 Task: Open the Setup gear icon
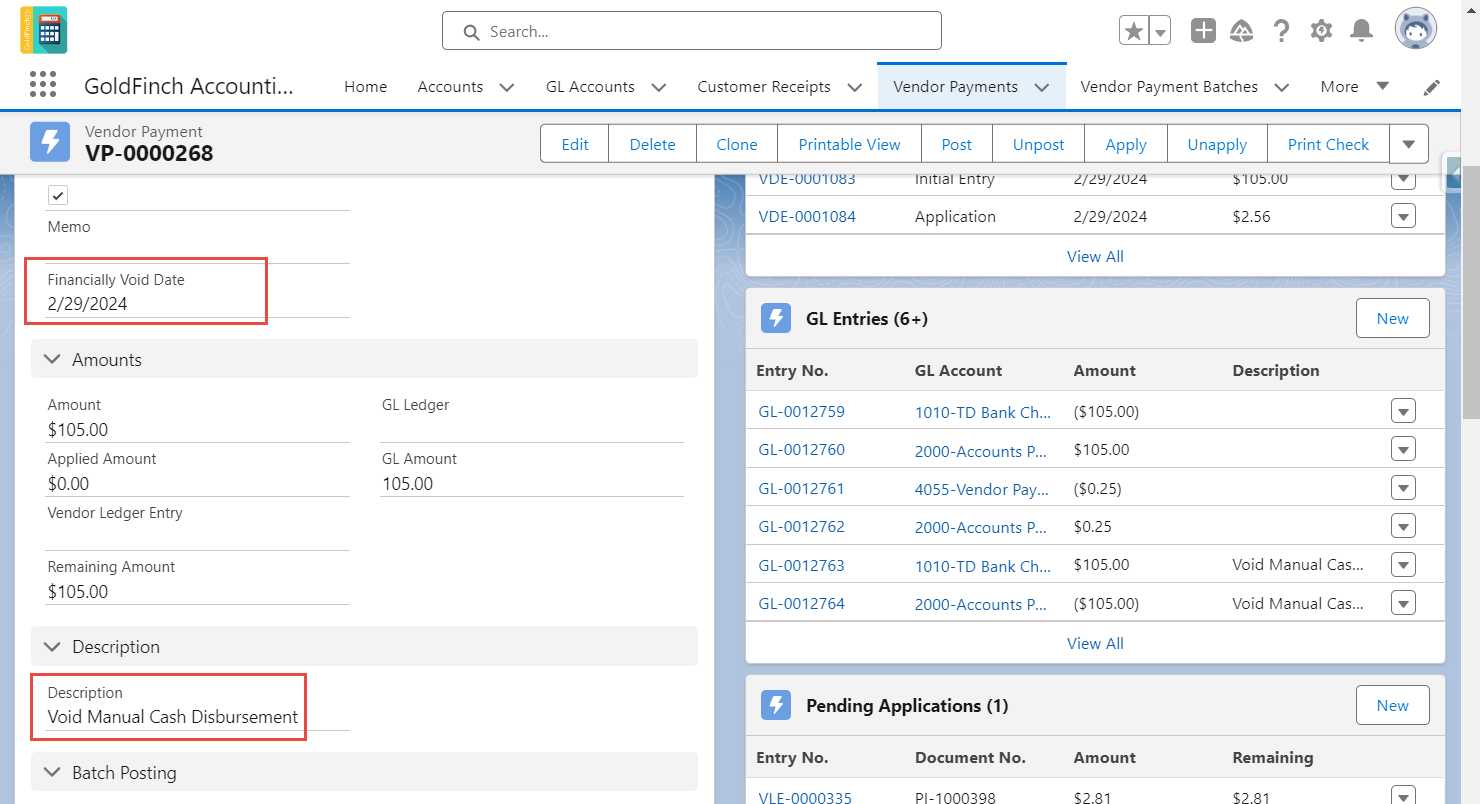(1321, 31)
